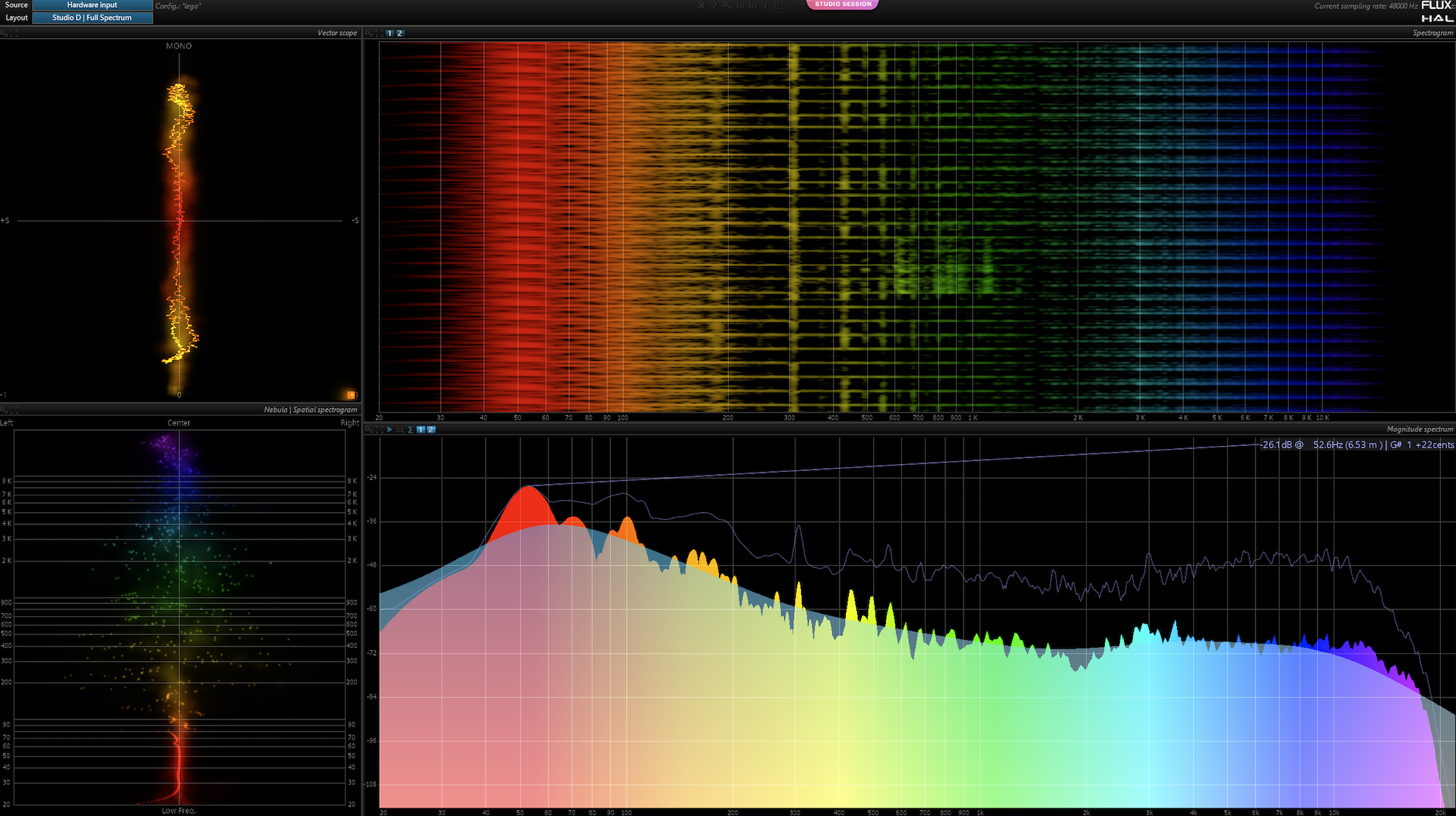The width and height of the screenshot is (1456, 816).
Task: Open the Hardware input source dropdown
Action: pos(92,5)
